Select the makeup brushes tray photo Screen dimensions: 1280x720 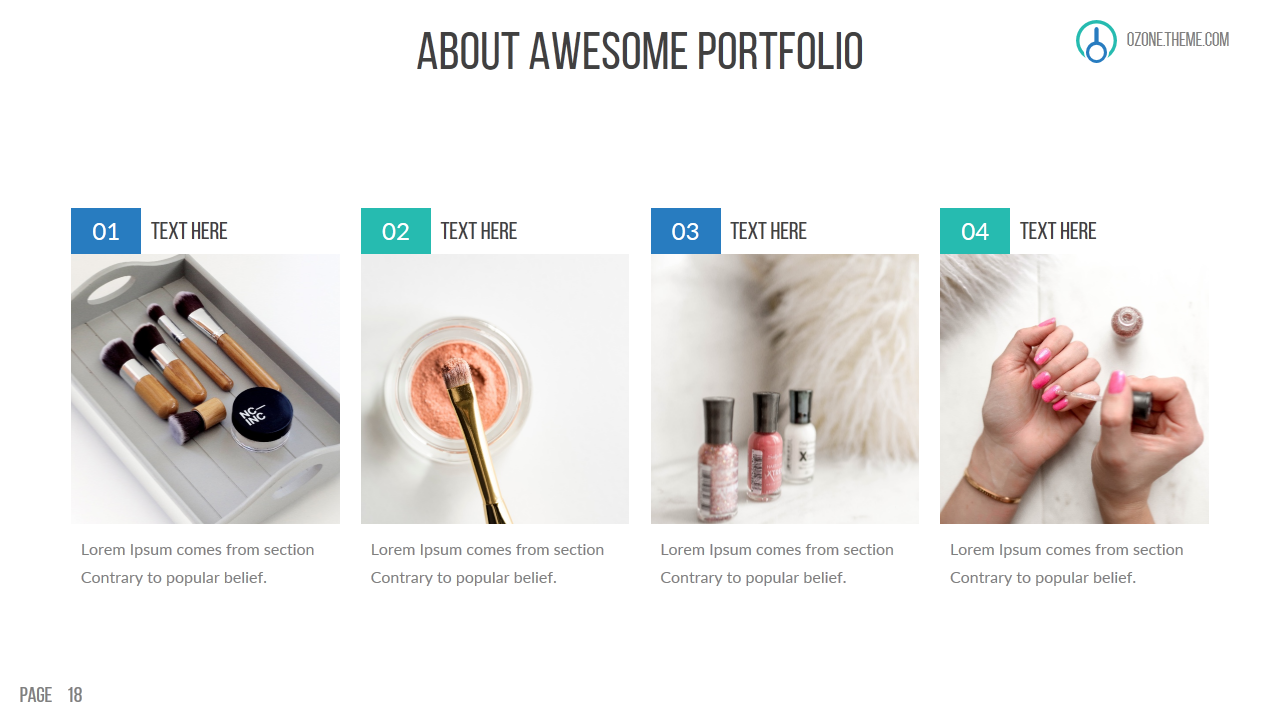click(x=205, y=389)
